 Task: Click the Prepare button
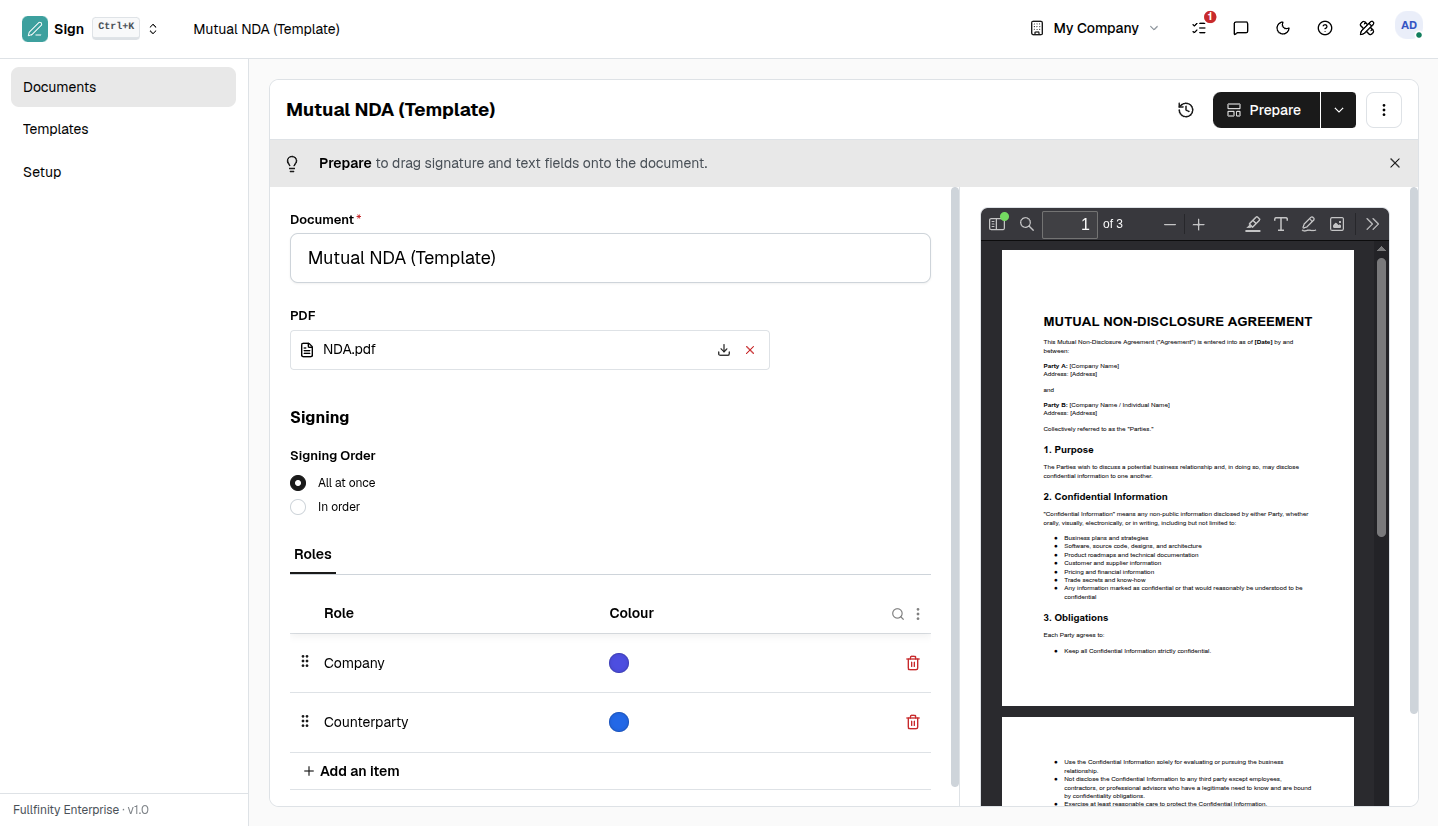click(x=1266, y=110)
